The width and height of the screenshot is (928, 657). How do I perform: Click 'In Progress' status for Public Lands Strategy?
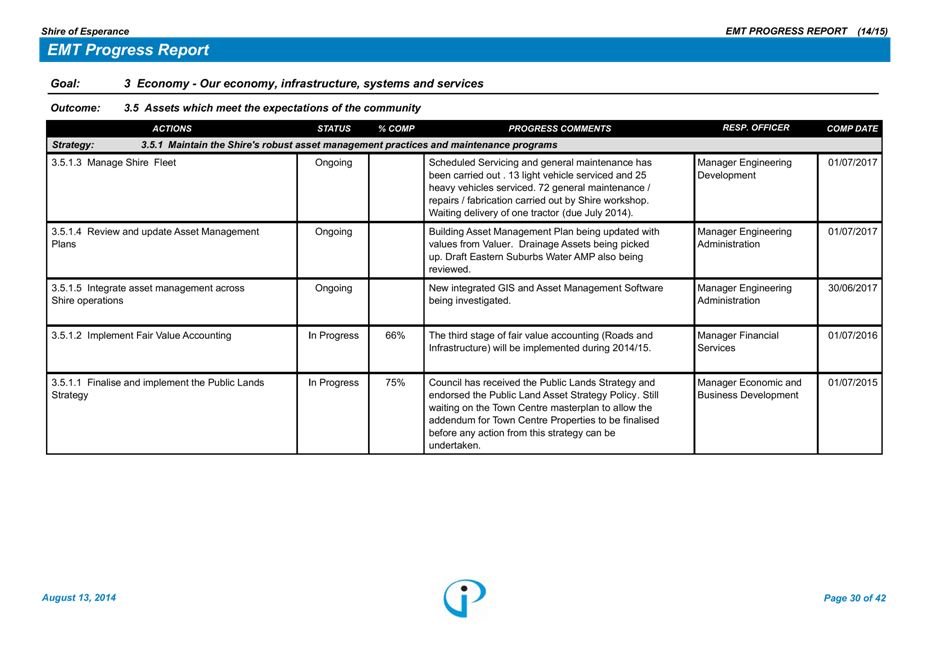333,382
